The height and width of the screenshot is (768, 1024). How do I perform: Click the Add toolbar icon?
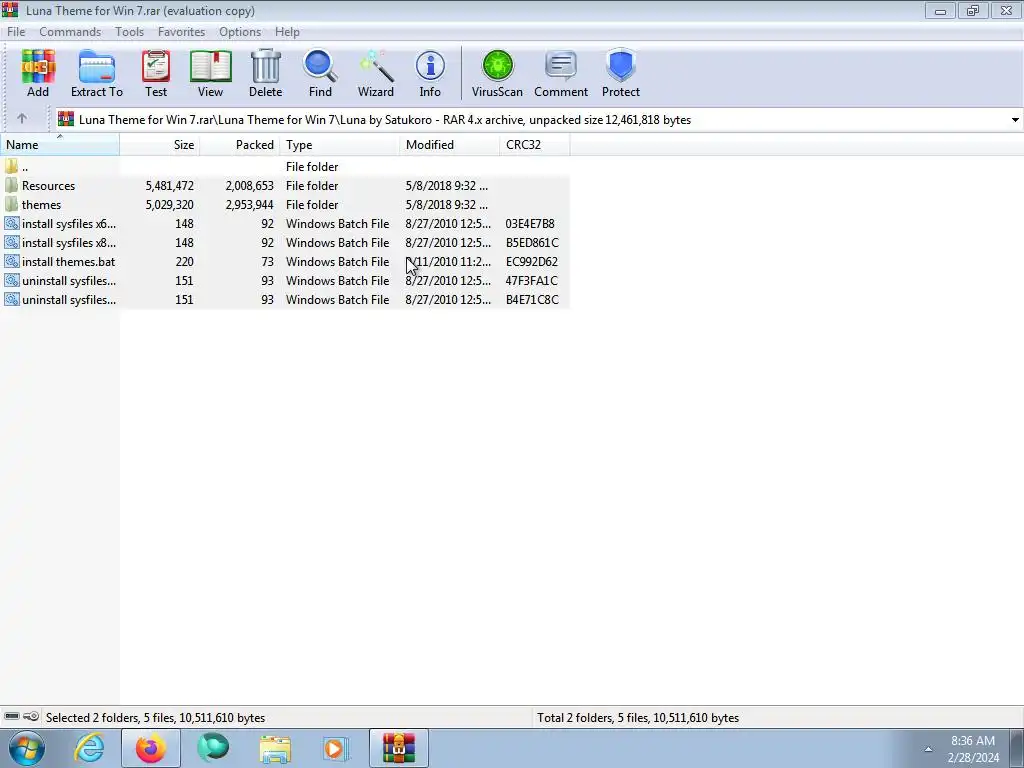(x=38, y=73)
